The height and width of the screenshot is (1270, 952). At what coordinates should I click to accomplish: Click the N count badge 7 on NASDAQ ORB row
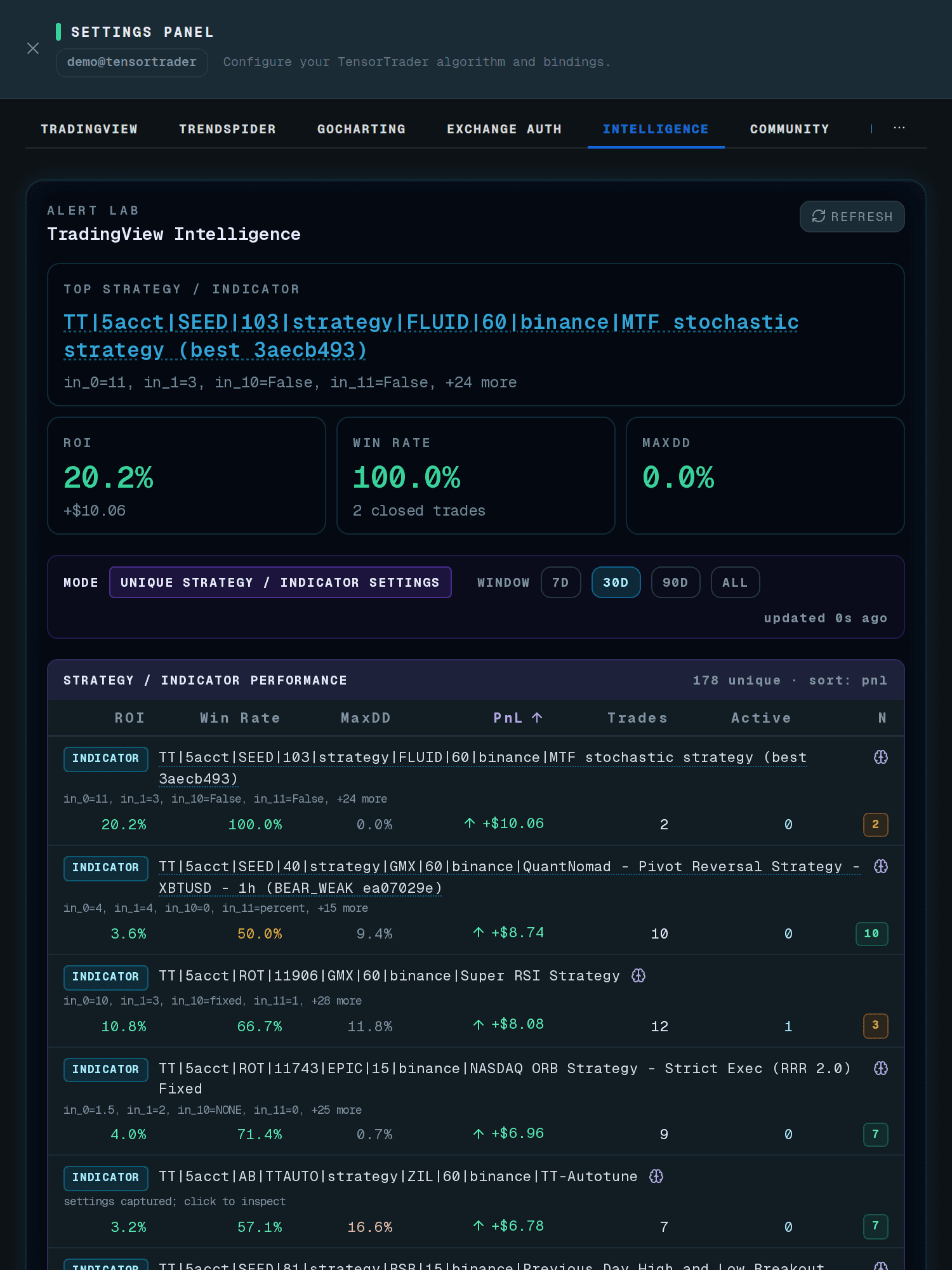[x=875, y=1134]
